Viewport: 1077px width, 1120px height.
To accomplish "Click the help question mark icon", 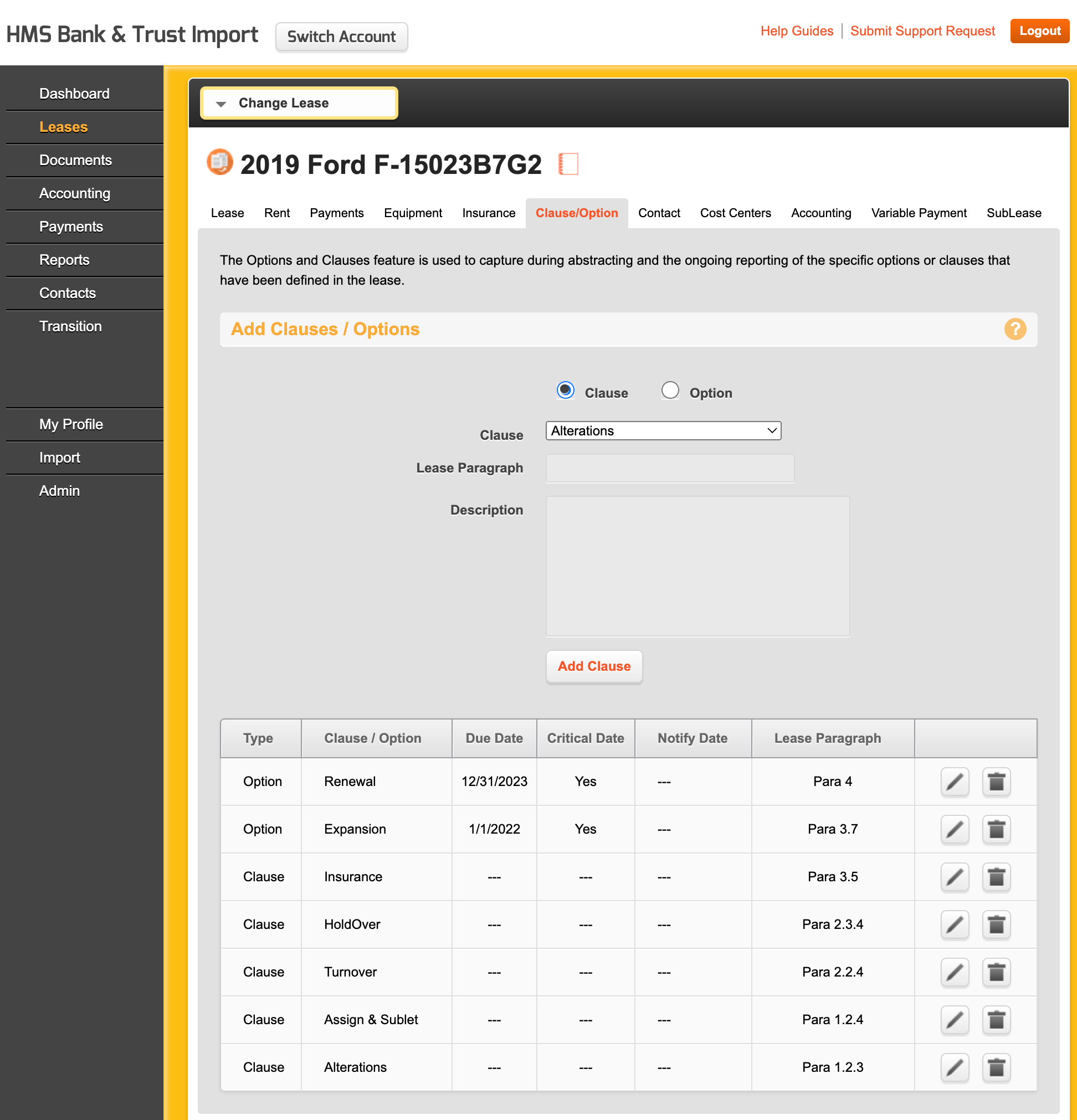I will pyautogui.click(x=1015, y=329).
